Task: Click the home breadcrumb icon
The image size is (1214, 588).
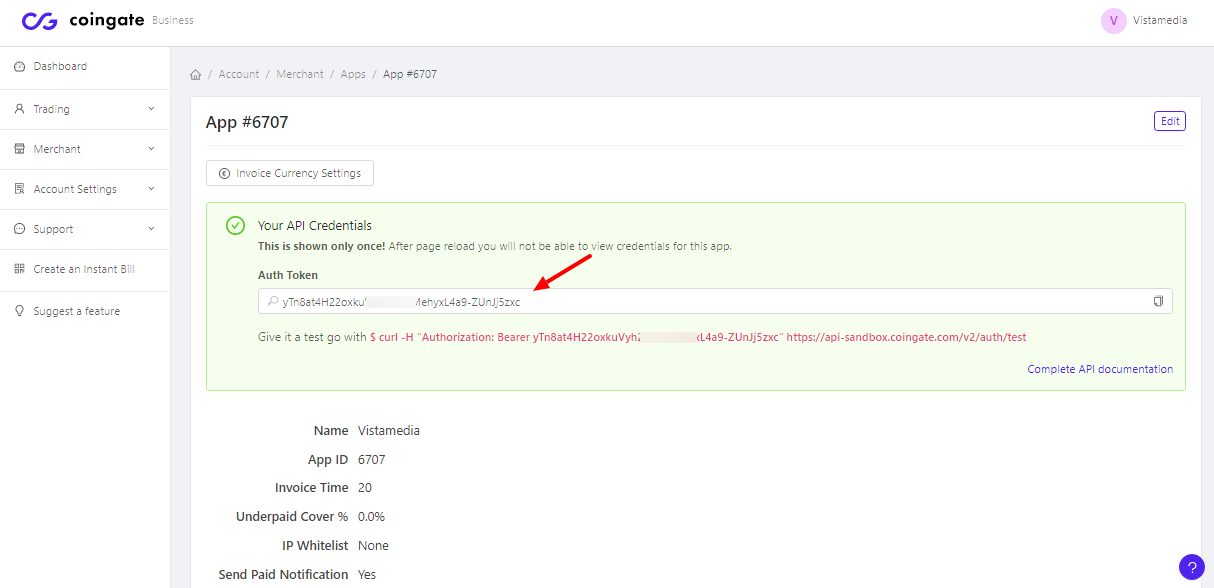Action: [x=196, y=75]
